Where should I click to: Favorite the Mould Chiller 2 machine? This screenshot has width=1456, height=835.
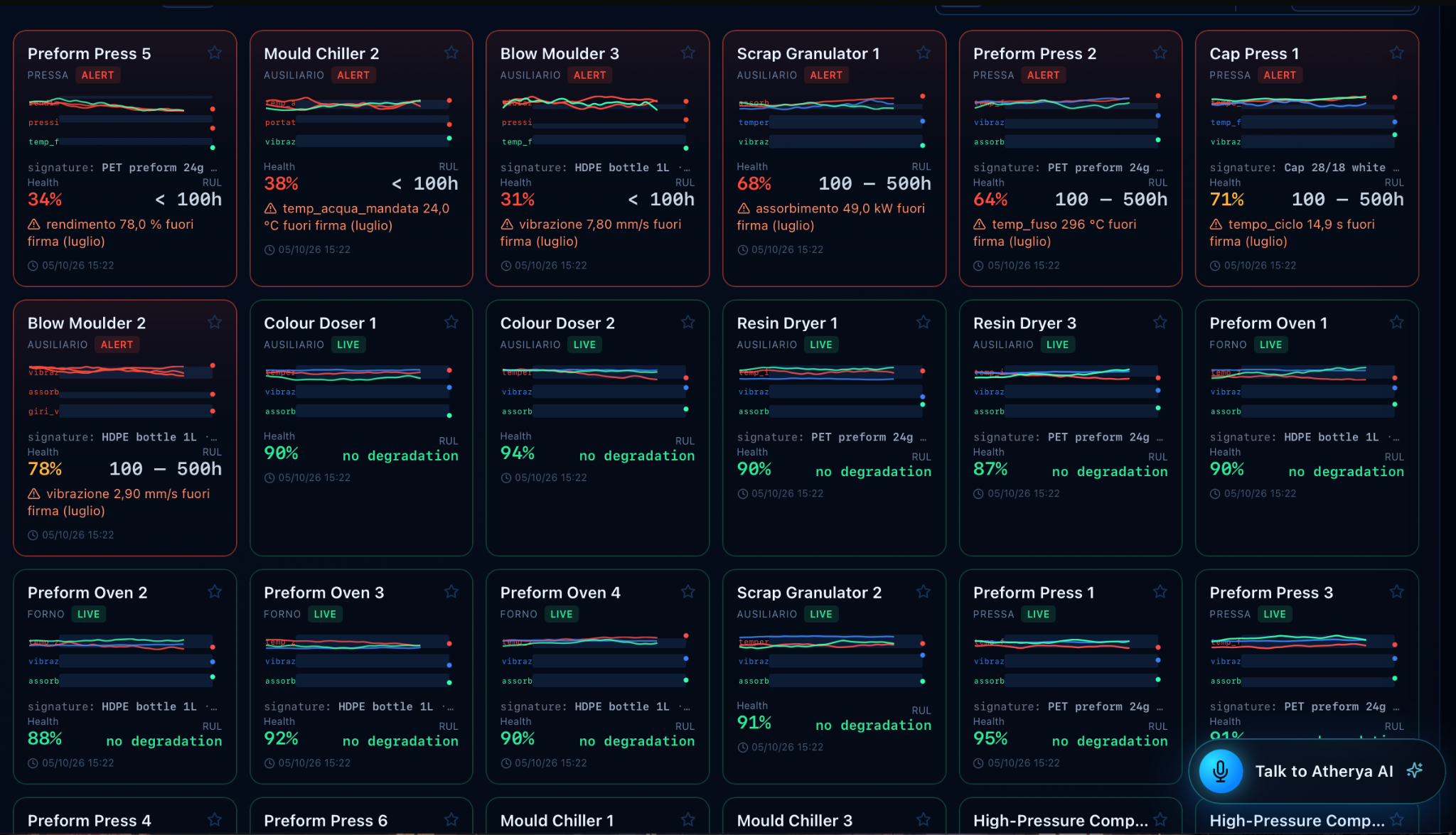tap(451, 53)
